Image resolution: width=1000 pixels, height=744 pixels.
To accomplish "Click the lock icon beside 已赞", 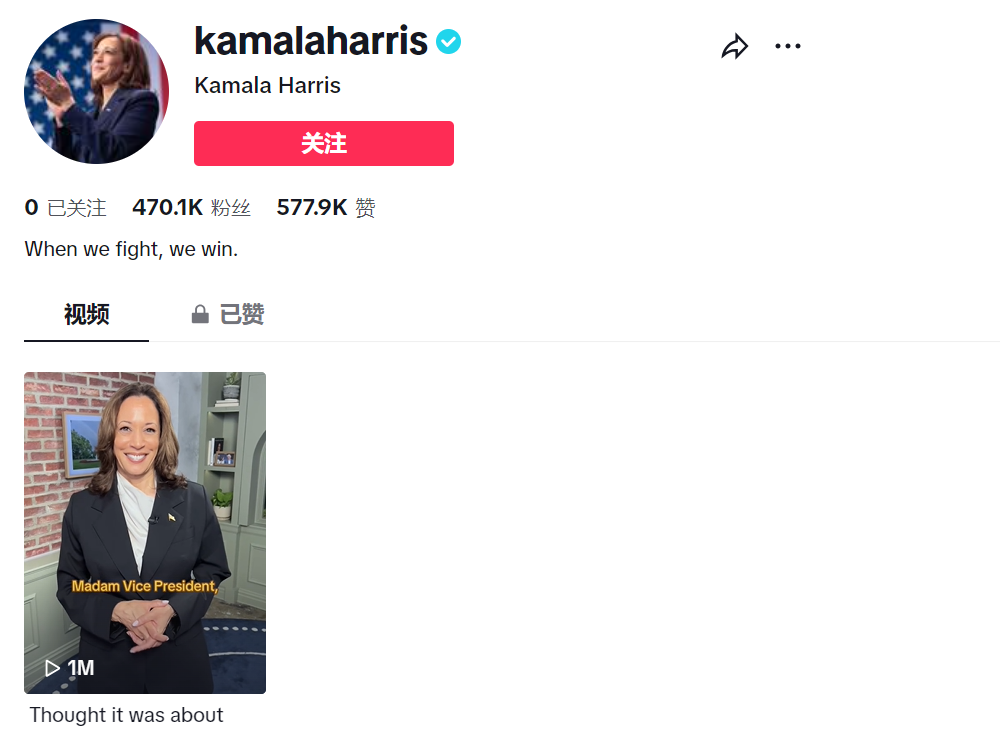I will (200, 315).
